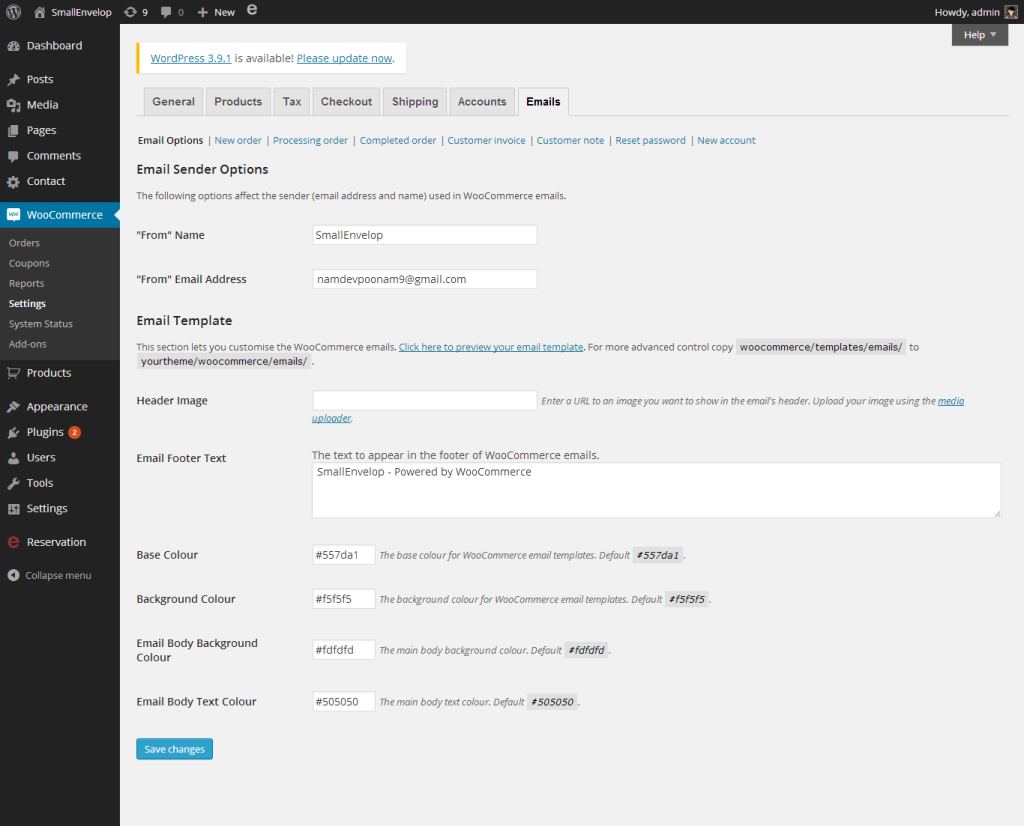Open the Email Body Text Colour field
The width and height of the screenshot is (1024, 826).
(344, 702)
